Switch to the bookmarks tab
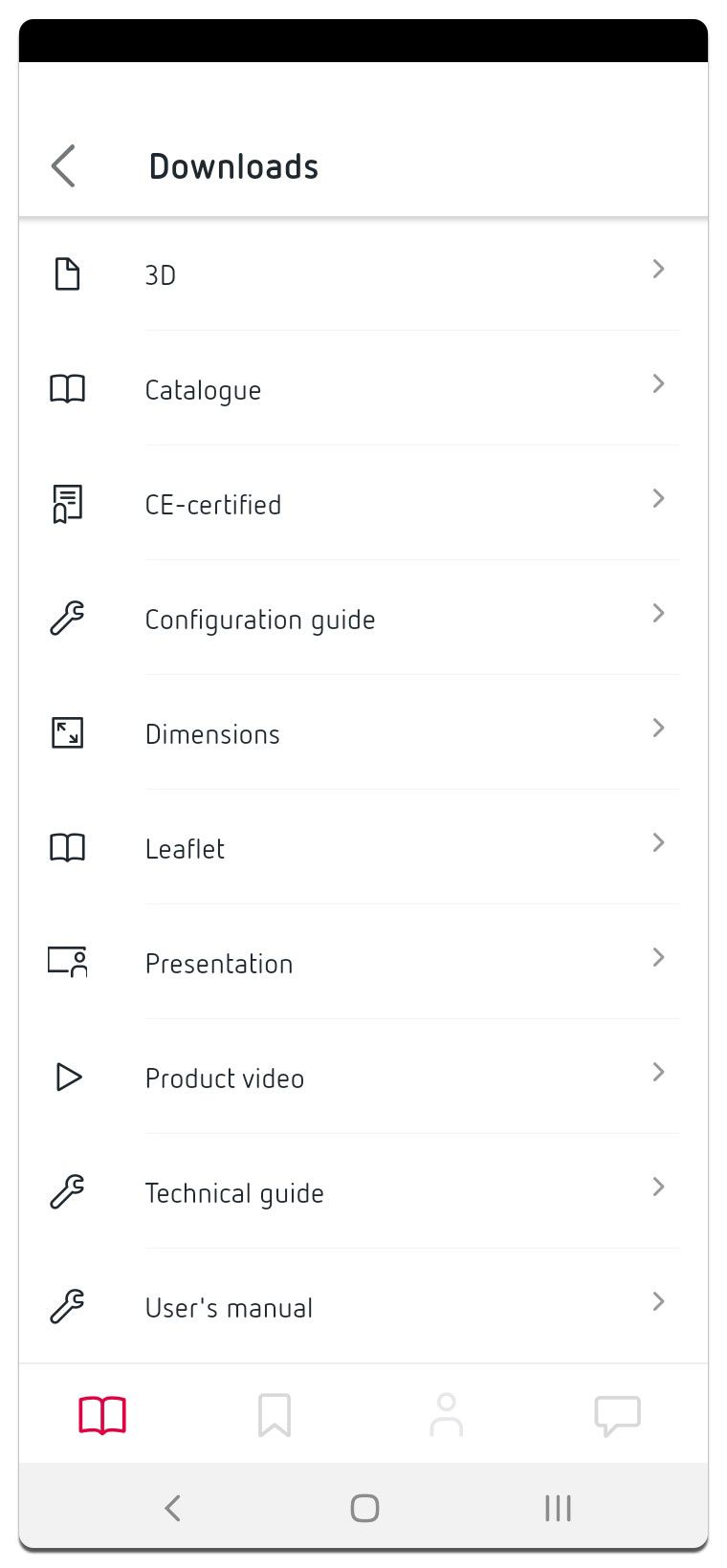Image resolution: width=727 pixels, height=1568 pixels. [x=275, y=1415]
